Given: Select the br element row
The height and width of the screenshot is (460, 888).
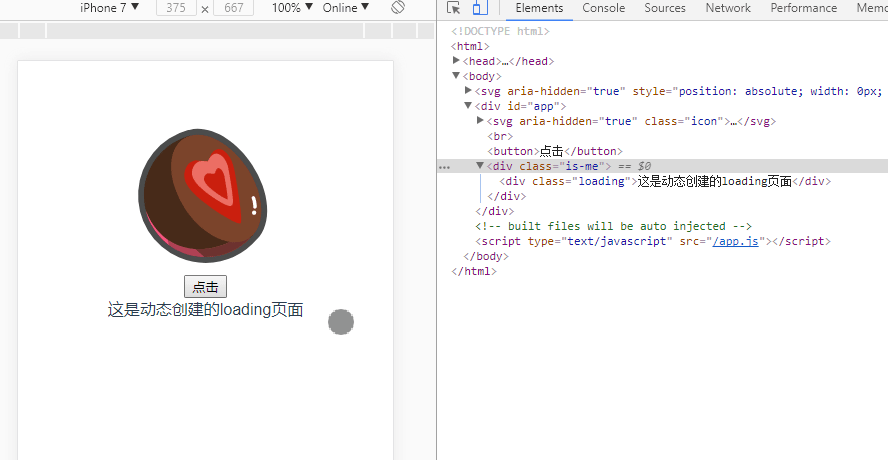Looking at the screenshot, I should click(x=500, y=136).
